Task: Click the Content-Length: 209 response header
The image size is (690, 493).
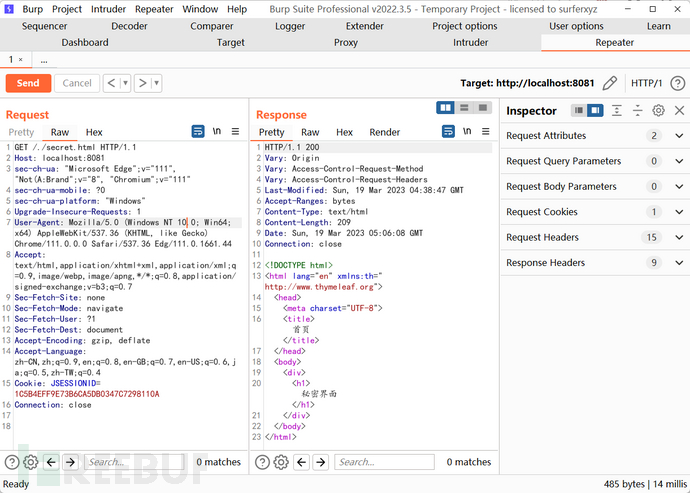Action: point(308,222)
